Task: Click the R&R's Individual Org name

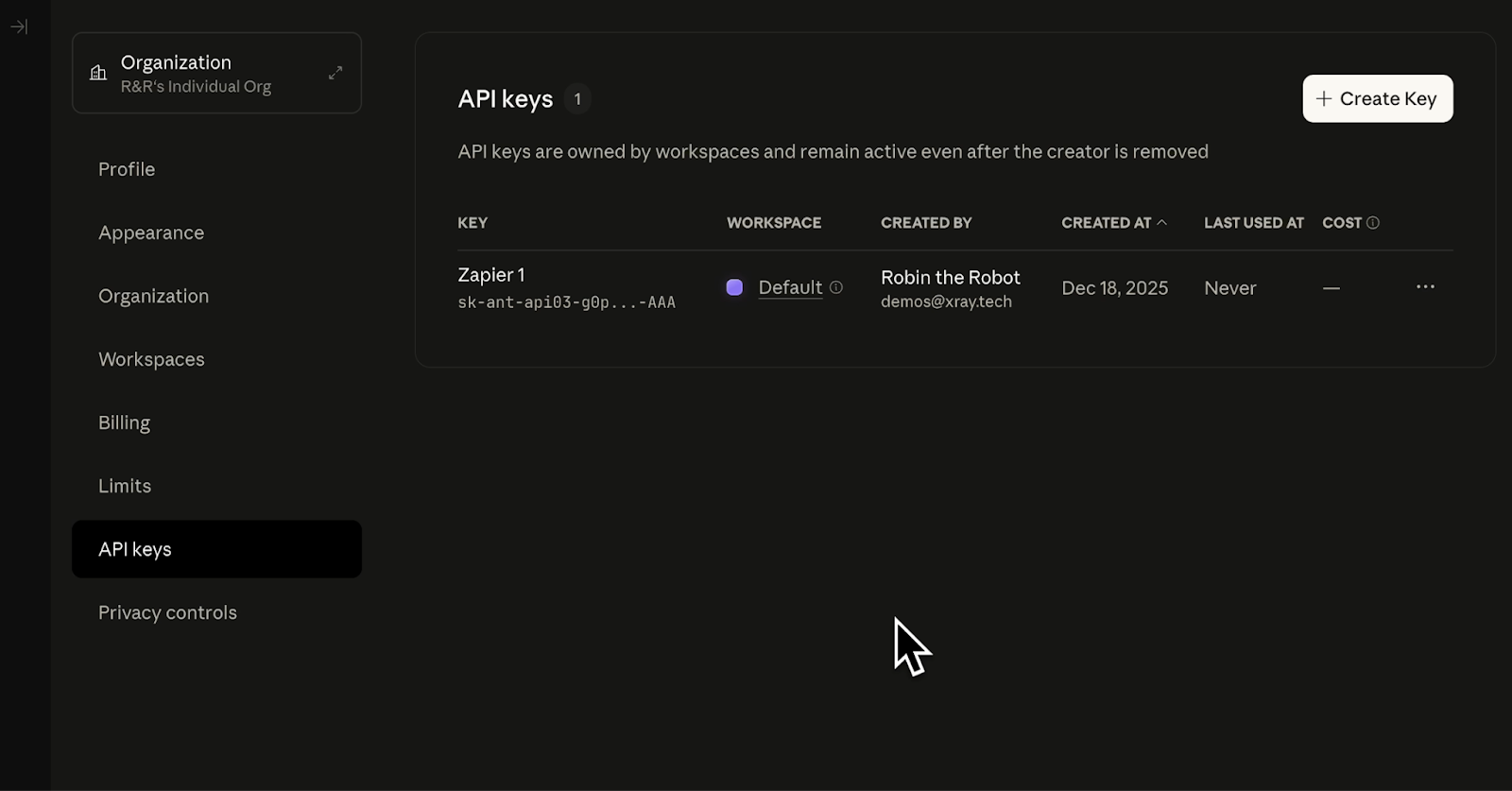Action: tap(196, 86)
